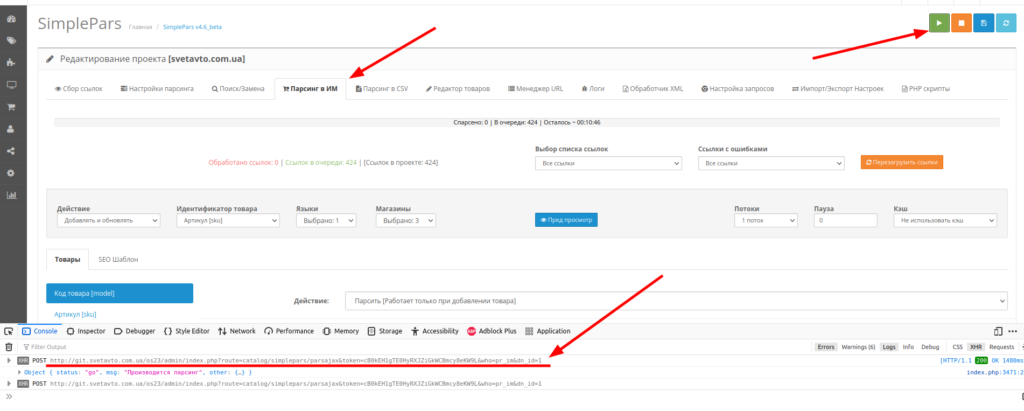Open the 'Артикул [sku]' link
This screenshot has height=411, width=1024.
tap(76, 314)
